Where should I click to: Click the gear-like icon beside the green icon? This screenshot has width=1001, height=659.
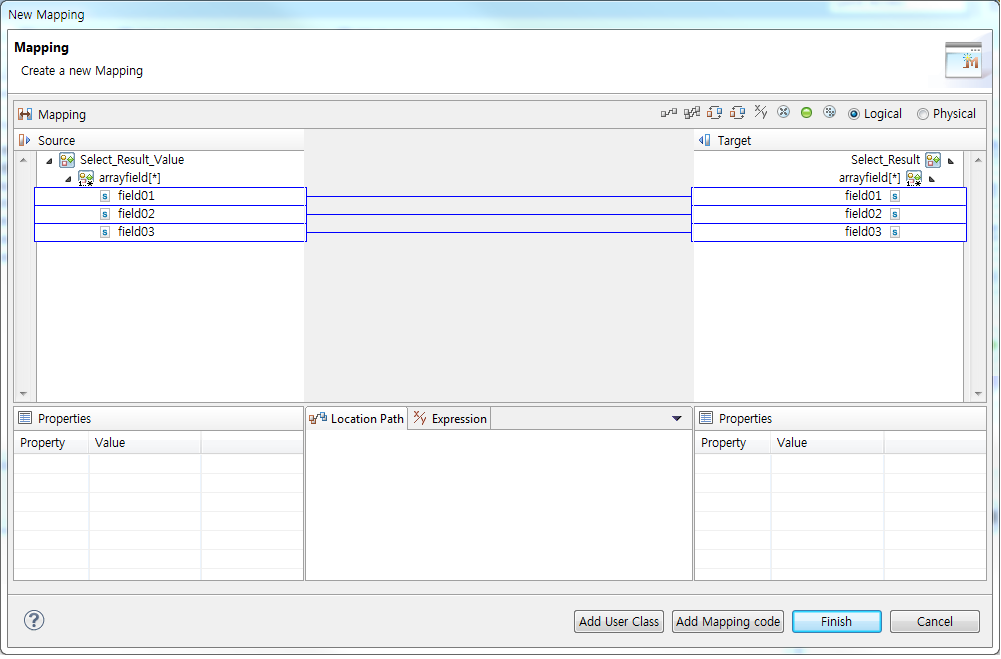(x=829, y=112)
